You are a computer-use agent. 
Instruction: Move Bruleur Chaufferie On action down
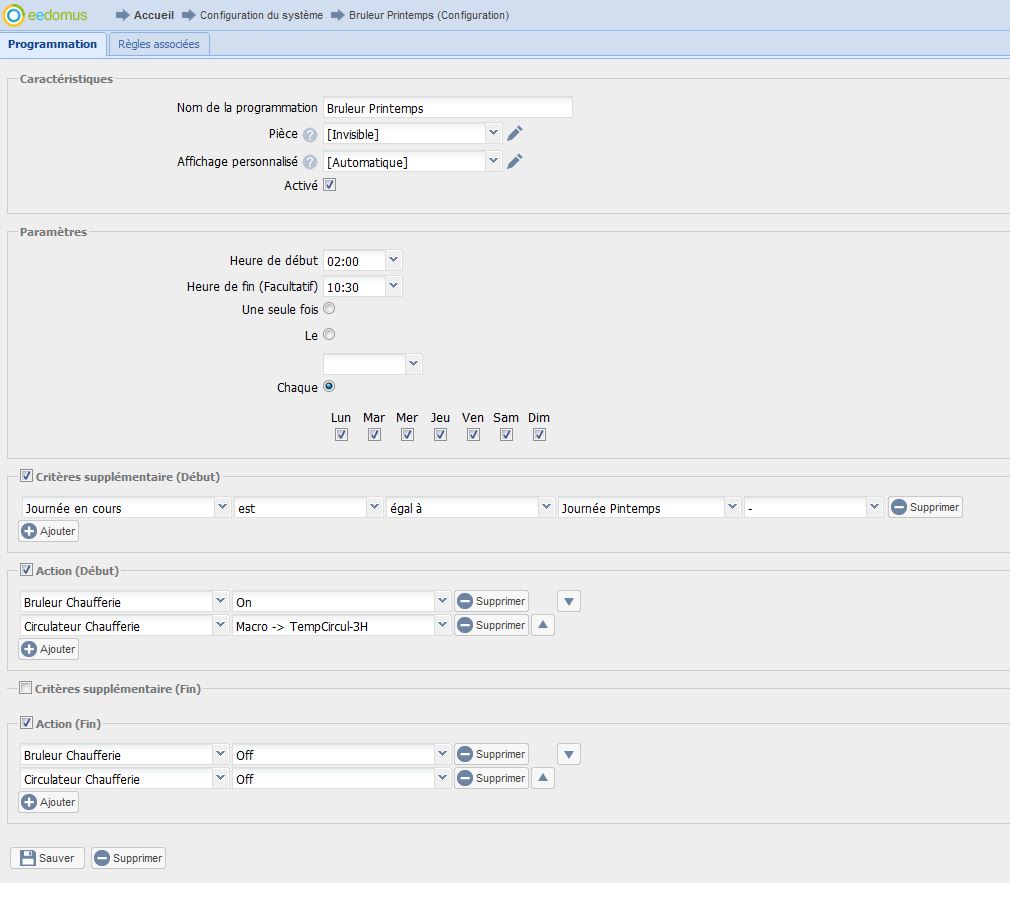point(569,602)
